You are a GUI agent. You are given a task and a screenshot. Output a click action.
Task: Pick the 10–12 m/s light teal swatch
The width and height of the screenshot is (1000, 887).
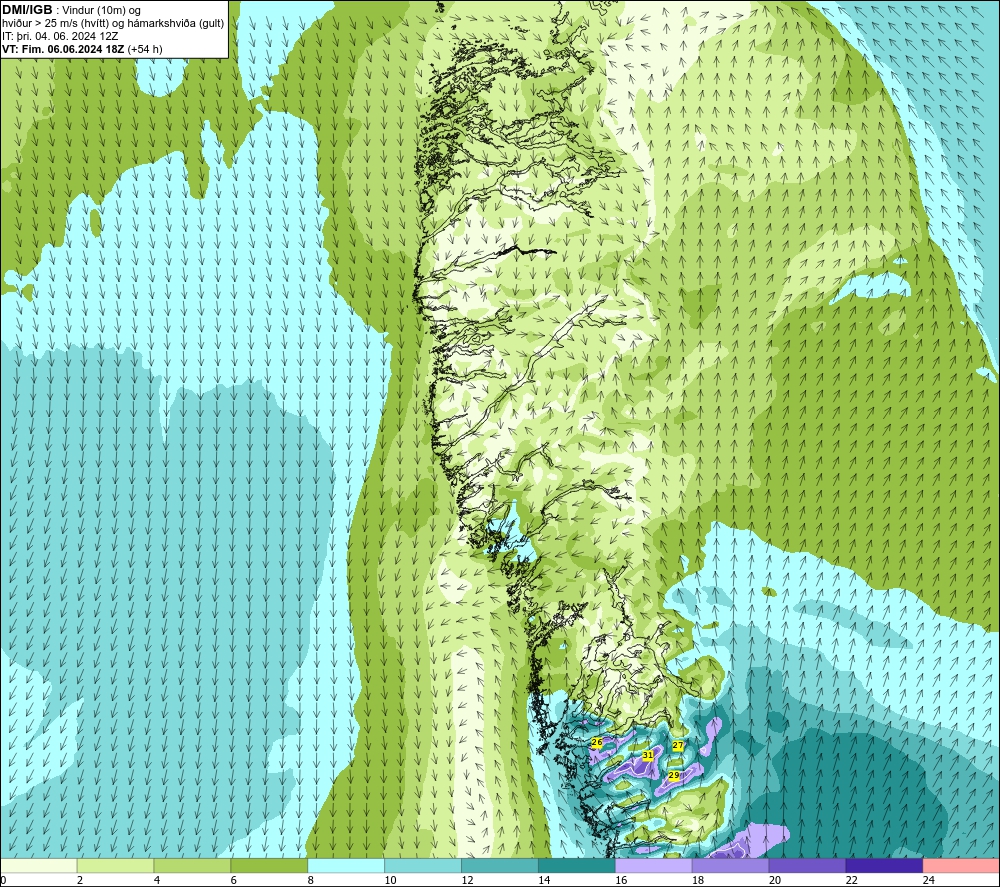tap(423, 865)
